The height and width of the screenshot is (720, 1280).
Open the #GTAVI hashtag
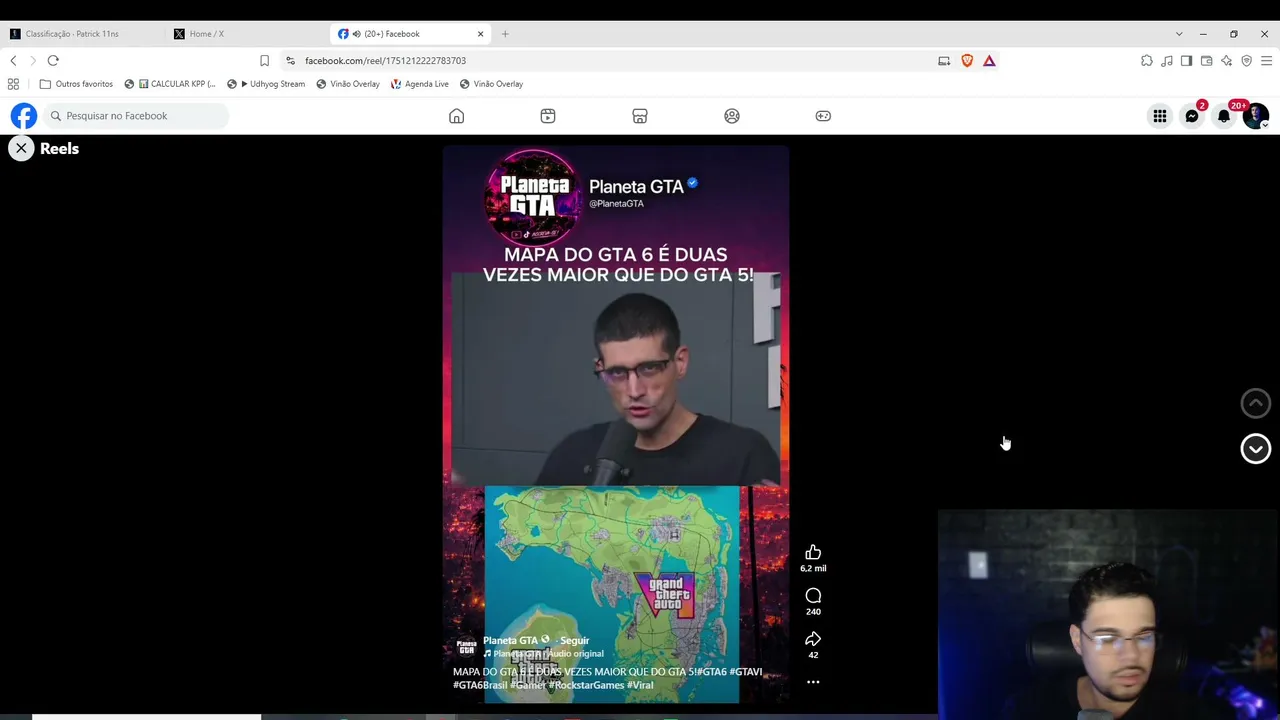point(746,672)
